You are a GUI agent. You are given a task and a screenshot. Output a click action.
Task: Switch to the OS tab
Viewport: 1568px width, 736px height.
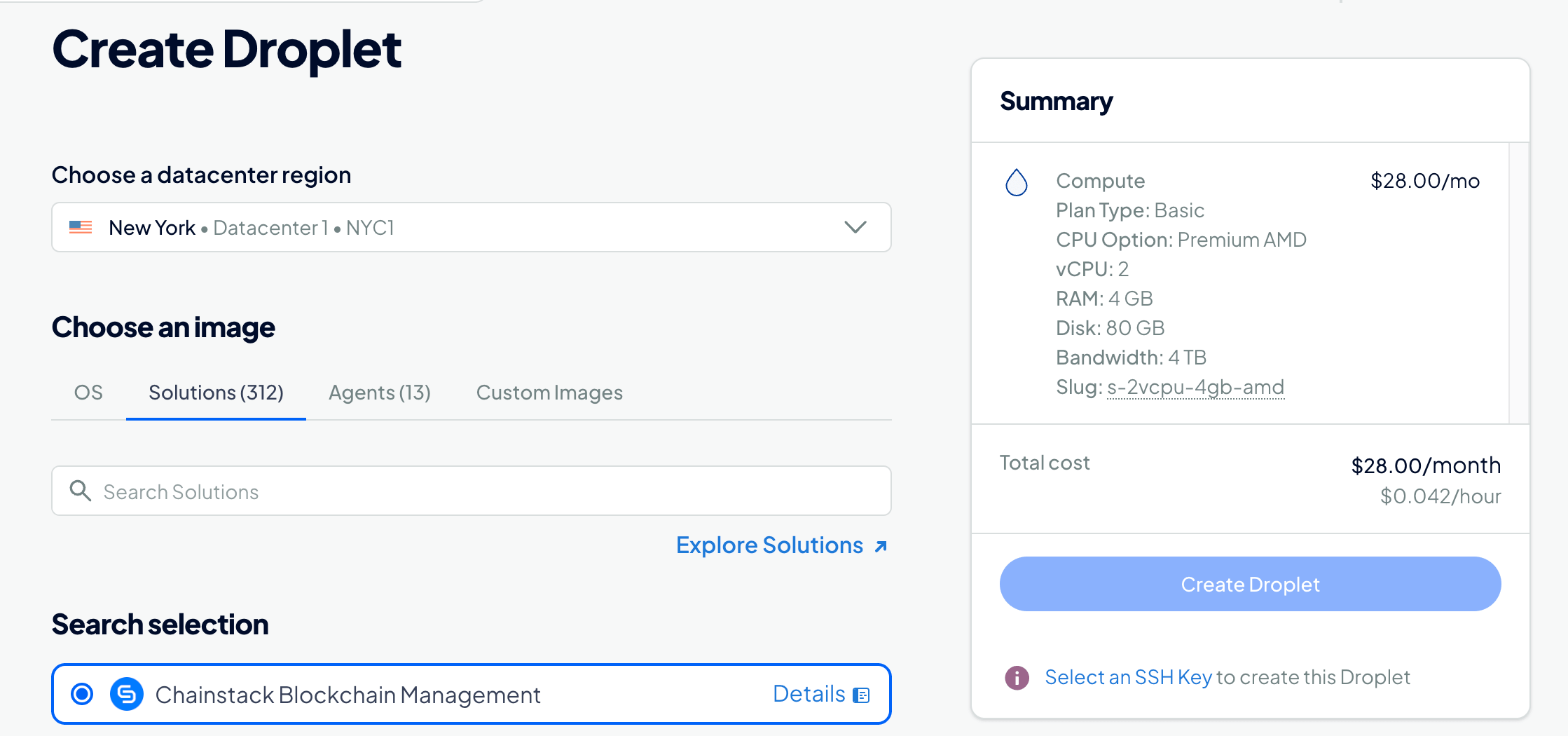pyautogui.click(x=88, y=393)
